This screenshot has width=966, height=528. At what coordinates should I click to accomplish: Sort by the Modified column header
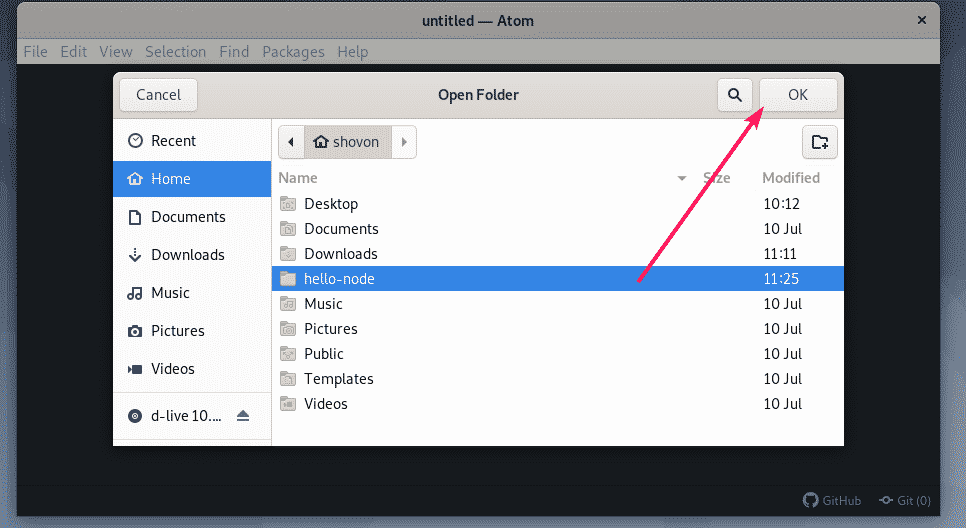[x=791, y=178]
